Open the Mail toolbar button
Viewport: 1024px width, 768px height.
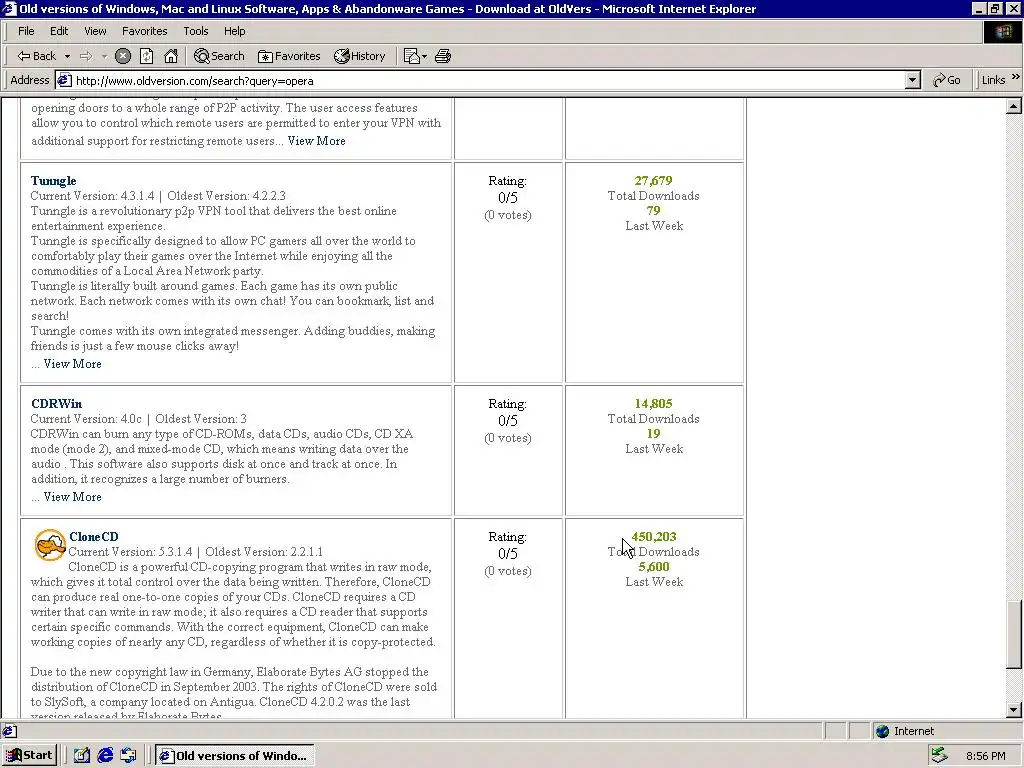[x=415, y=56]
